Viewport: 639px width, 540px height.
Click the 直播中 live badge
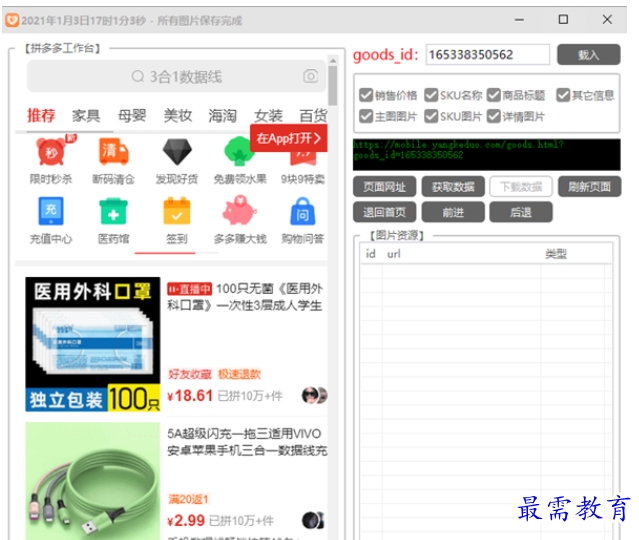[x=189, y=289]
